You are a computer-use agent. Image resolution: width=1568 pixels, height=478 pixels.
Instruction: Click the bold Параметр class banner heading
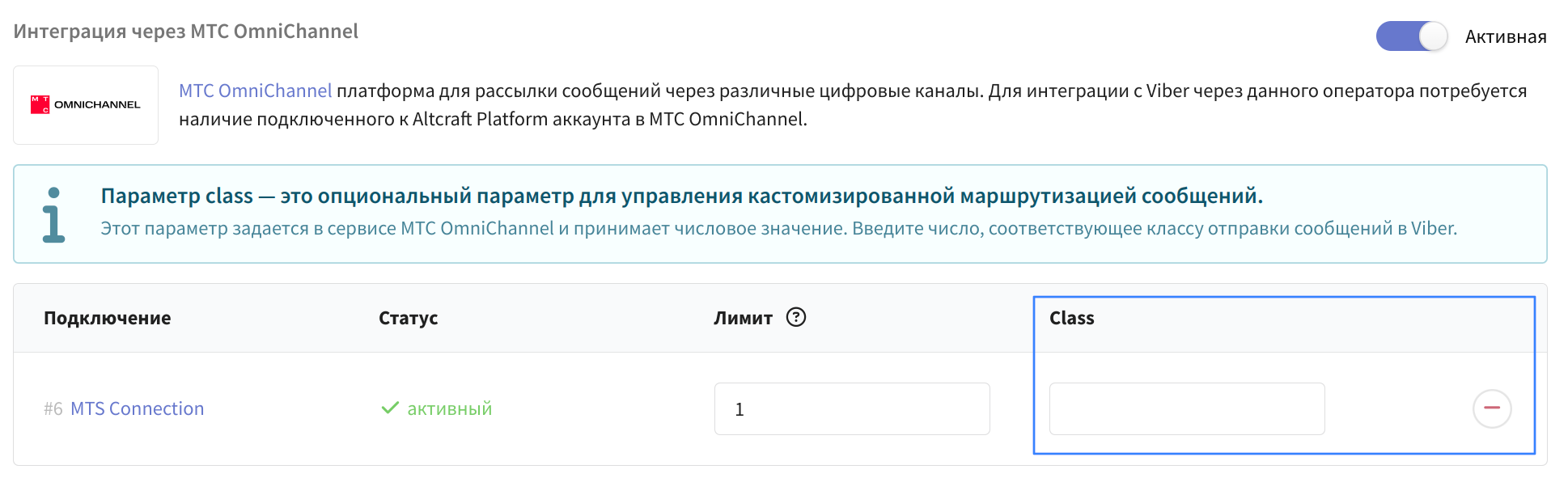(x=682, y=196)
